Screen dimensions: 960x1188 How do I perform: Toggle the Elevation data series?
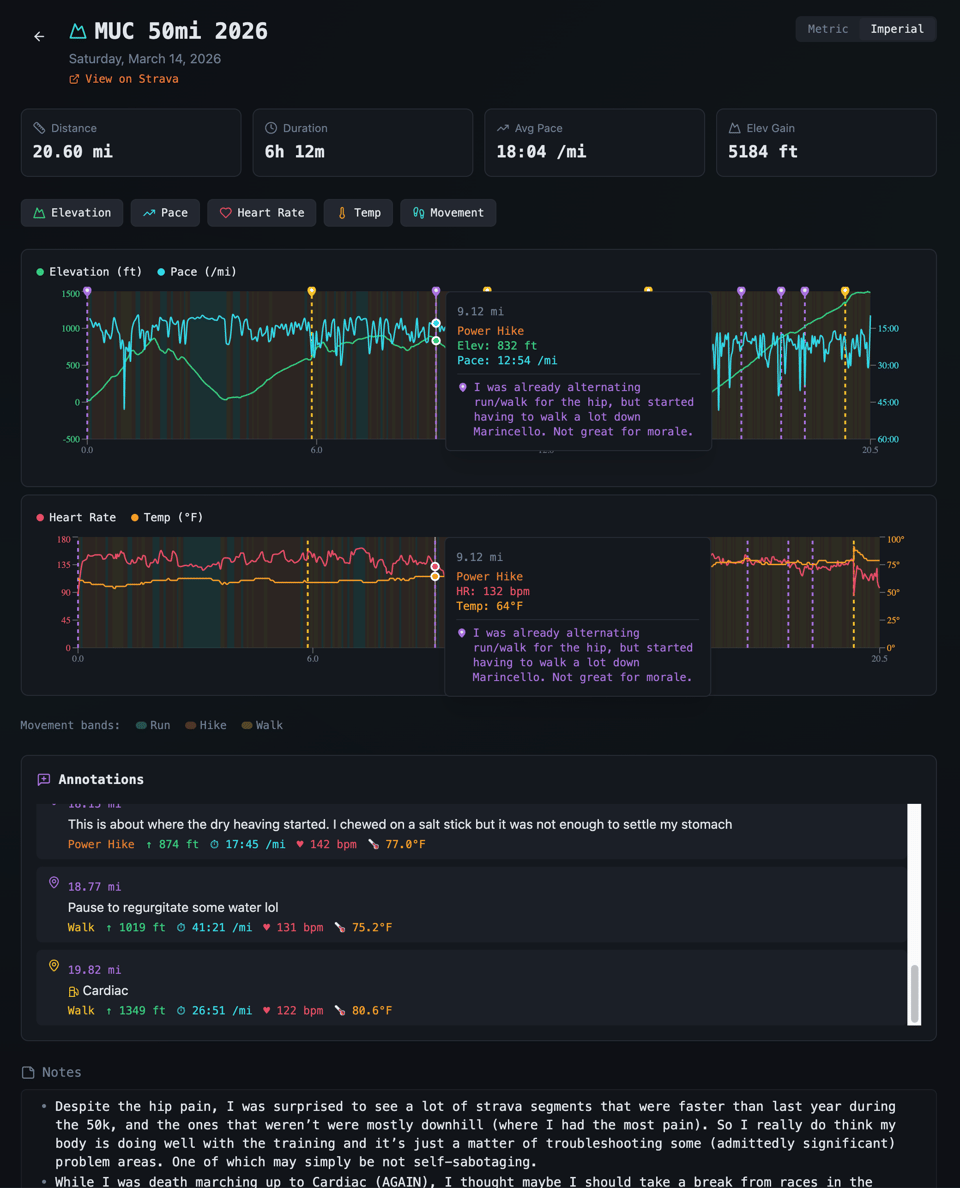[x=72, y=212]
